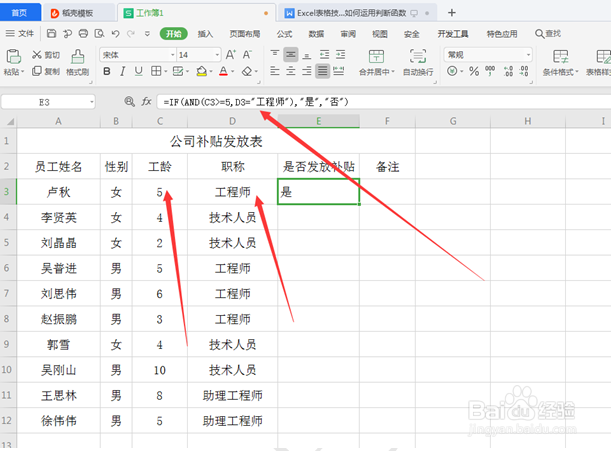Screen dimensions: 611x451
Task: Select cell D3 containing 工程师
Action: point(232,192)
